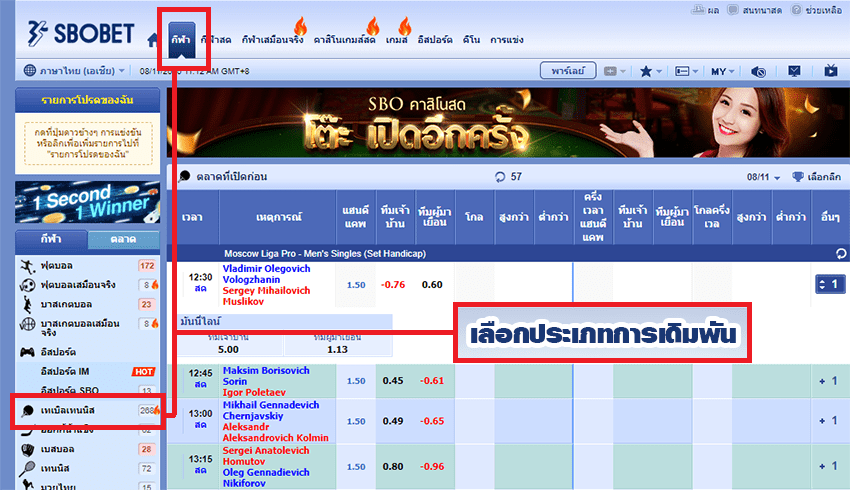This screenshot has height=490, width=850.
Task: Open กีฬาเสมือนจริง virtual sports menu
Action: (273, 40)
